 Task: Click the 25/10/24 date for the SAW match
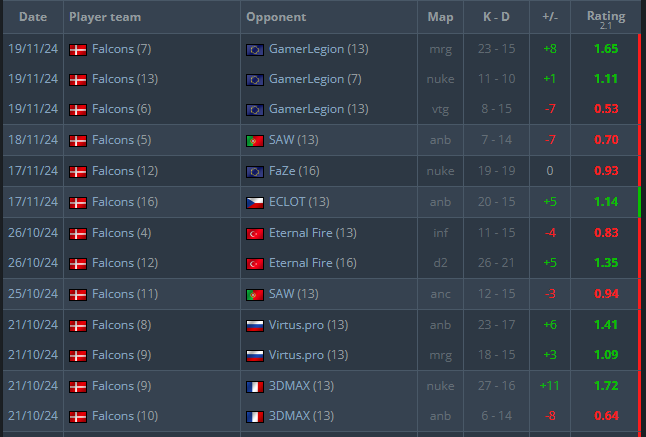tap(31, 294)
